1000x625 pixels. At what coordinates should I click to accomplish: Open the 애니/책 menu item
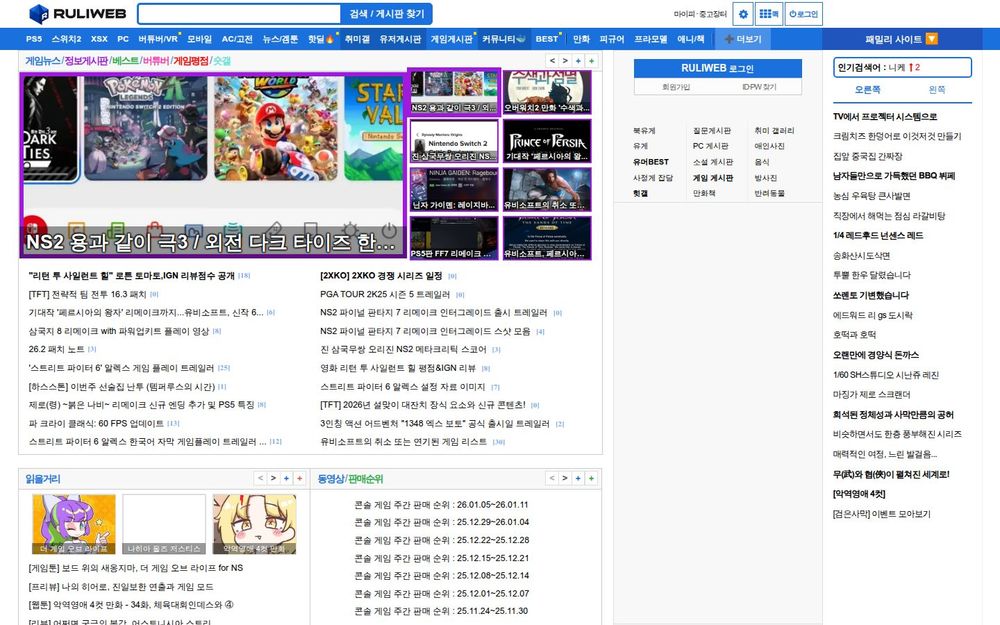click(691, 39)
